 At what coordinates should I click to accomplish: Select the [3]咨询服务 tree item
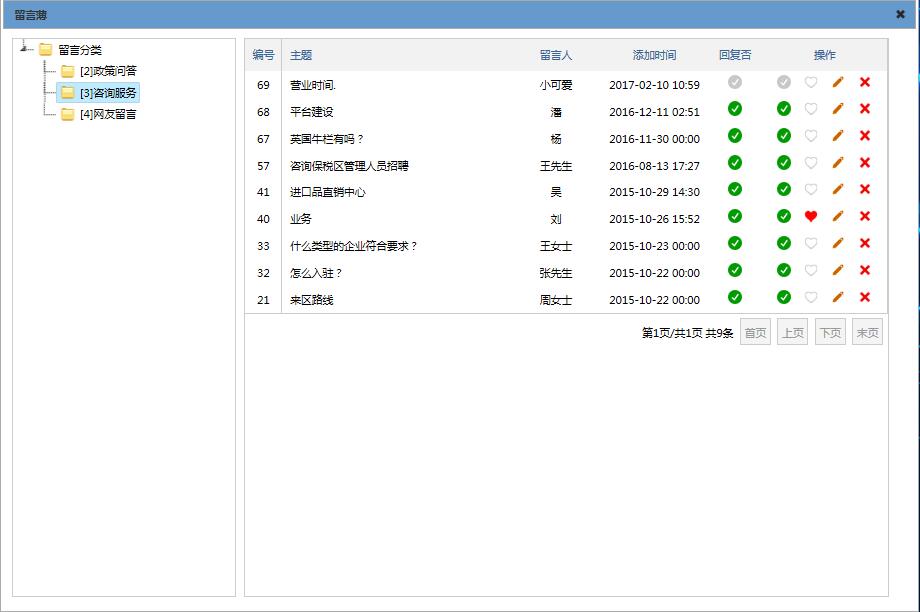(x=108, y=93)
